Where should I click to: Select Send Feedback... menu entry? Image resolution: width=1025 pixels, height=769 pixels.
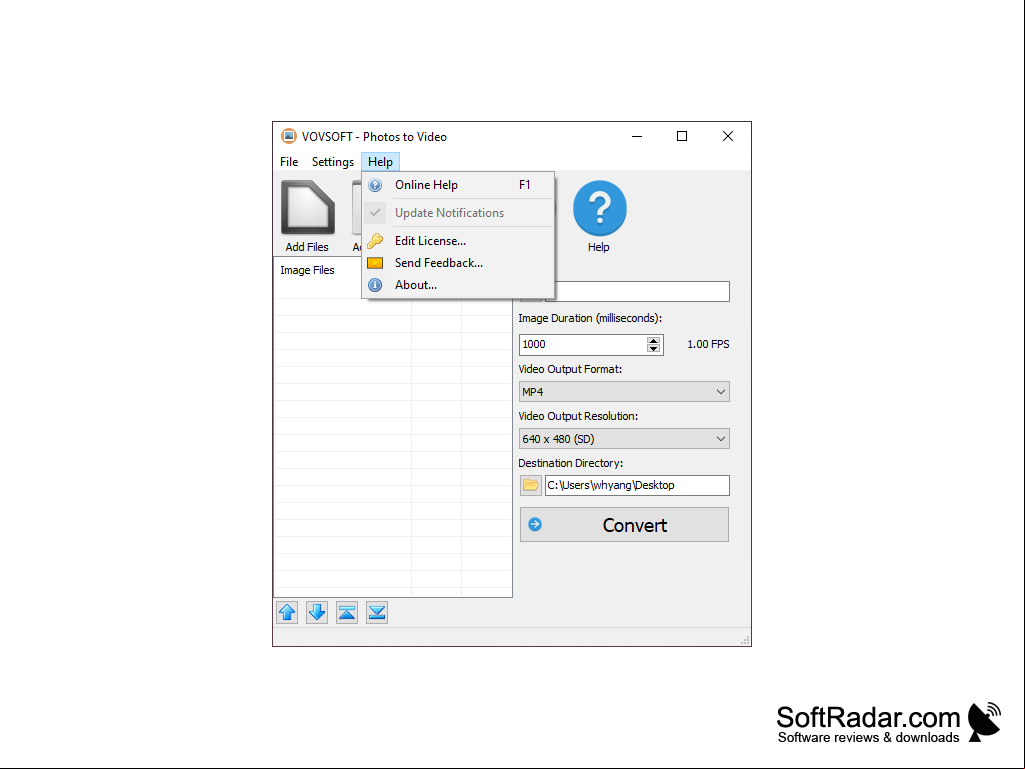pos(458,263)
